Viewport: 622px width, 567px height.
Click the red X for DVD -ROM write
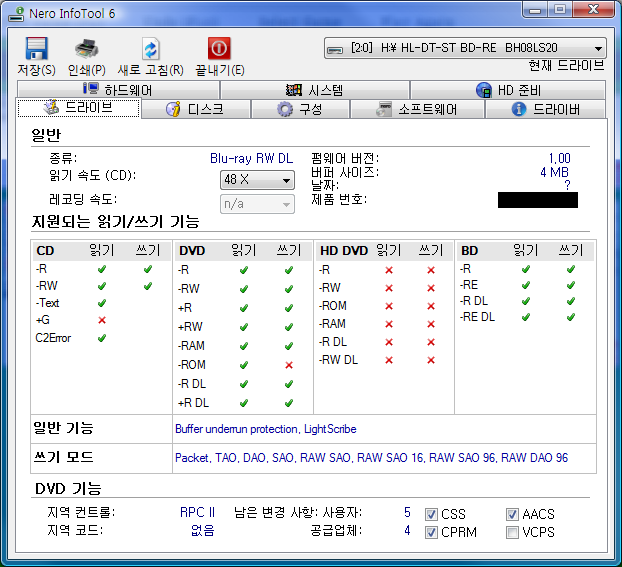click(x=289, y=365)
